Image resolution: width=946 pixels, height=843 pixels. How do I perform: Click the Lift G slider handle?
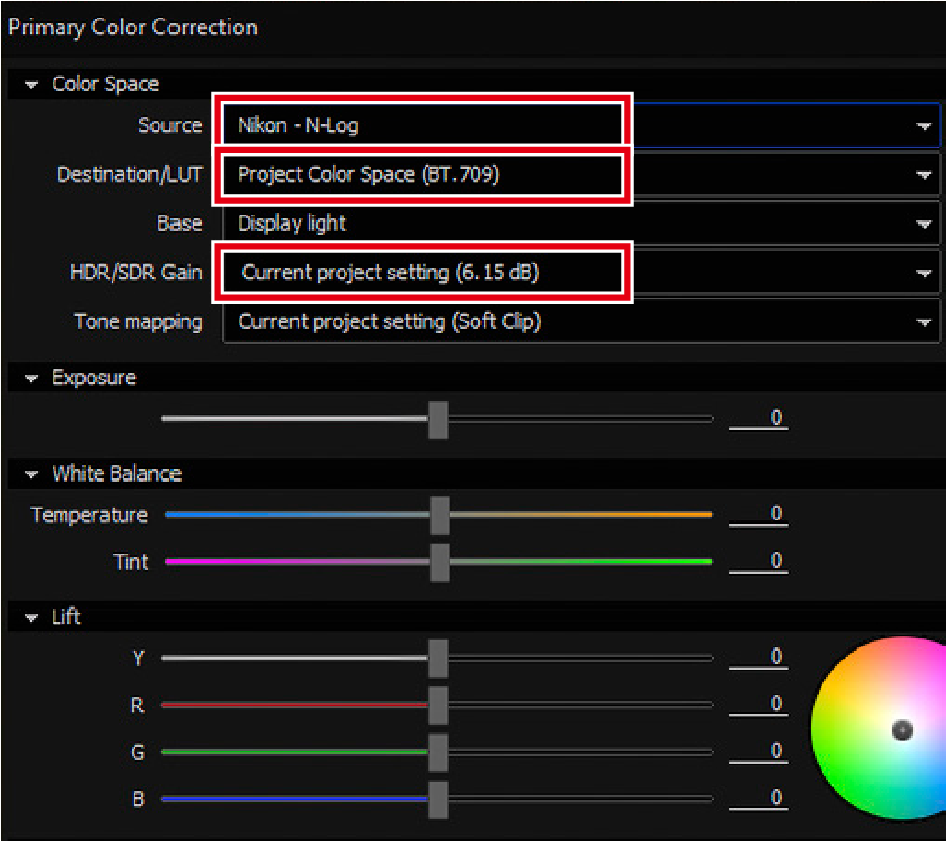click(x=437, y=752)
